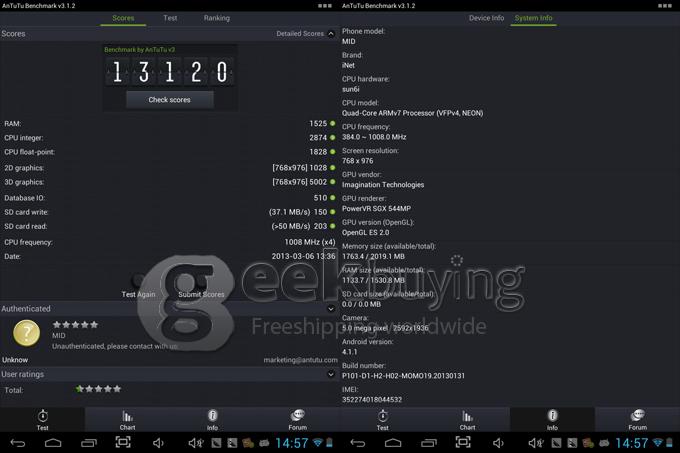
Task: Collapse the Detailed Scores section
Action: tap(331, 33)
